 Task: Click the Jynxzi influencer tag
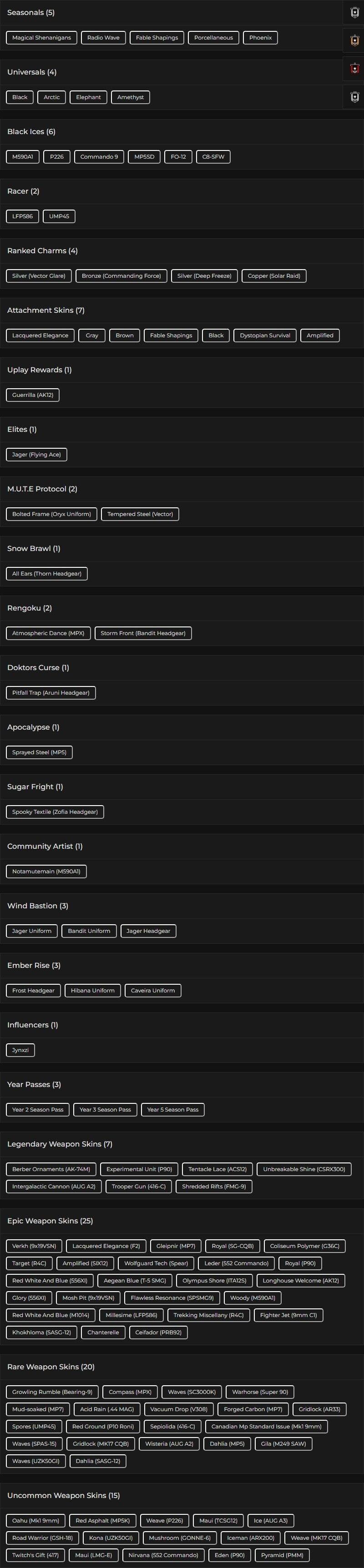[x=20, y=1050]
